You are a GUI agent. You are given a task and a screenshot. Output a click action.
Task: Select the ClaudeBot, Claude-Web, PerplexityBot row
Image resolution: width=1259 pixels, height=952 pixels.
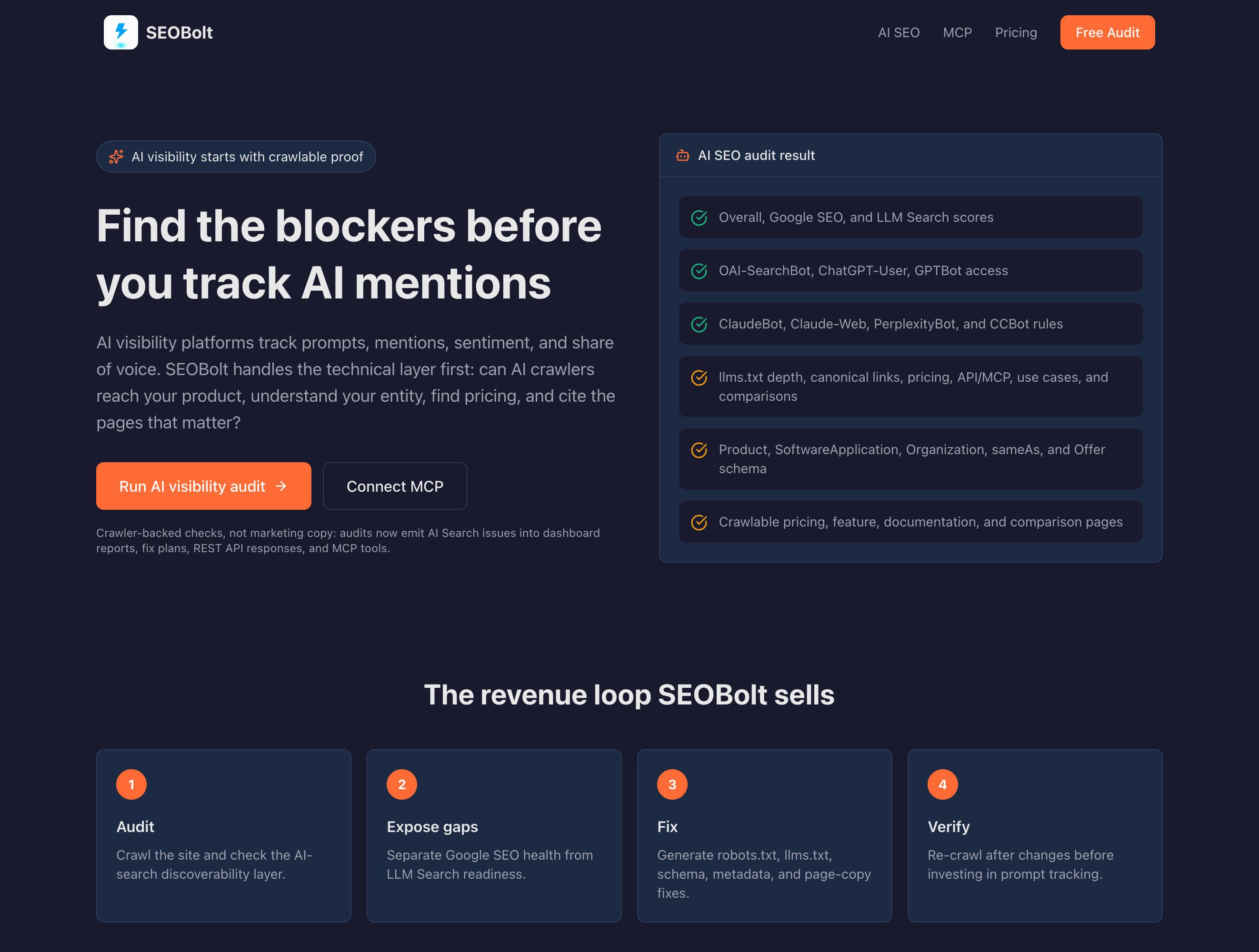click(x=910, y=324)
